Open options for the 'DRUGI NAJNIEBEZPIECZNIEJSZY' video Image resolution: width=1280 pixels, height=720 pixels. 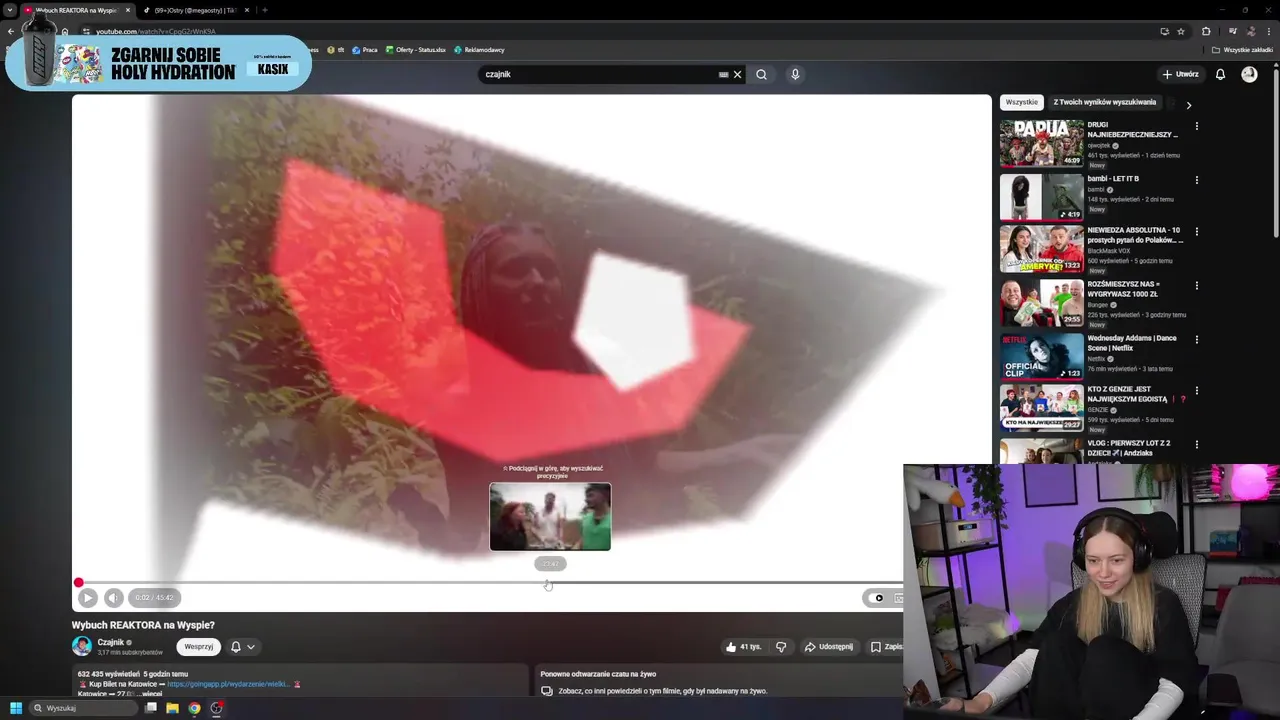coord(1196,126)
